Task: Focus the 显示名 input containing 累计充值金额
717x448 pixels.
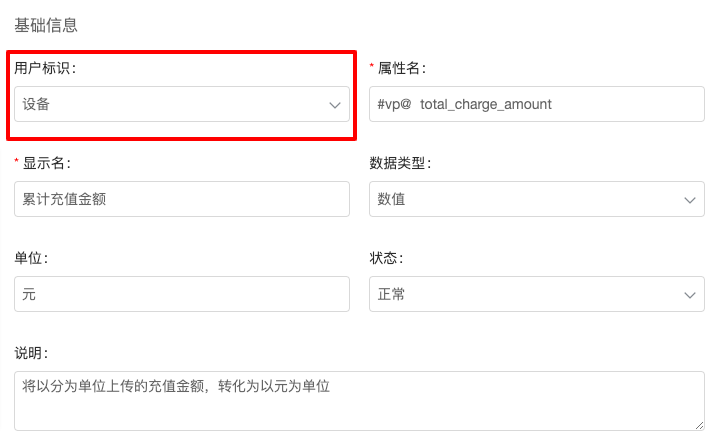Action: pyautogui.click(x=182, y=199)
